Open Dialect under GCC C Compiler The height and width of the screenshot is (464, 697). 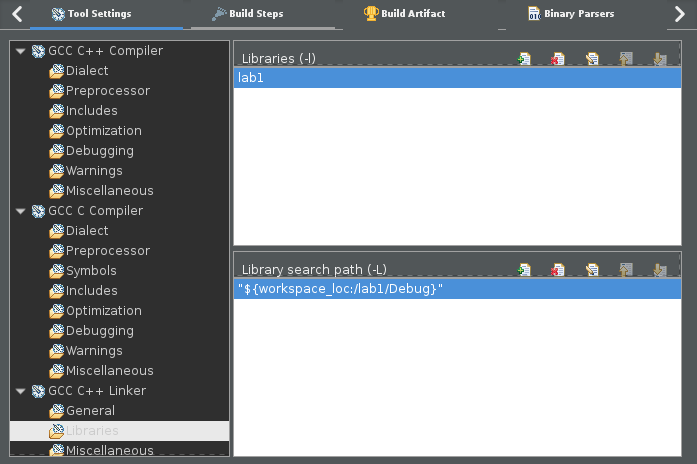[87, 231]
